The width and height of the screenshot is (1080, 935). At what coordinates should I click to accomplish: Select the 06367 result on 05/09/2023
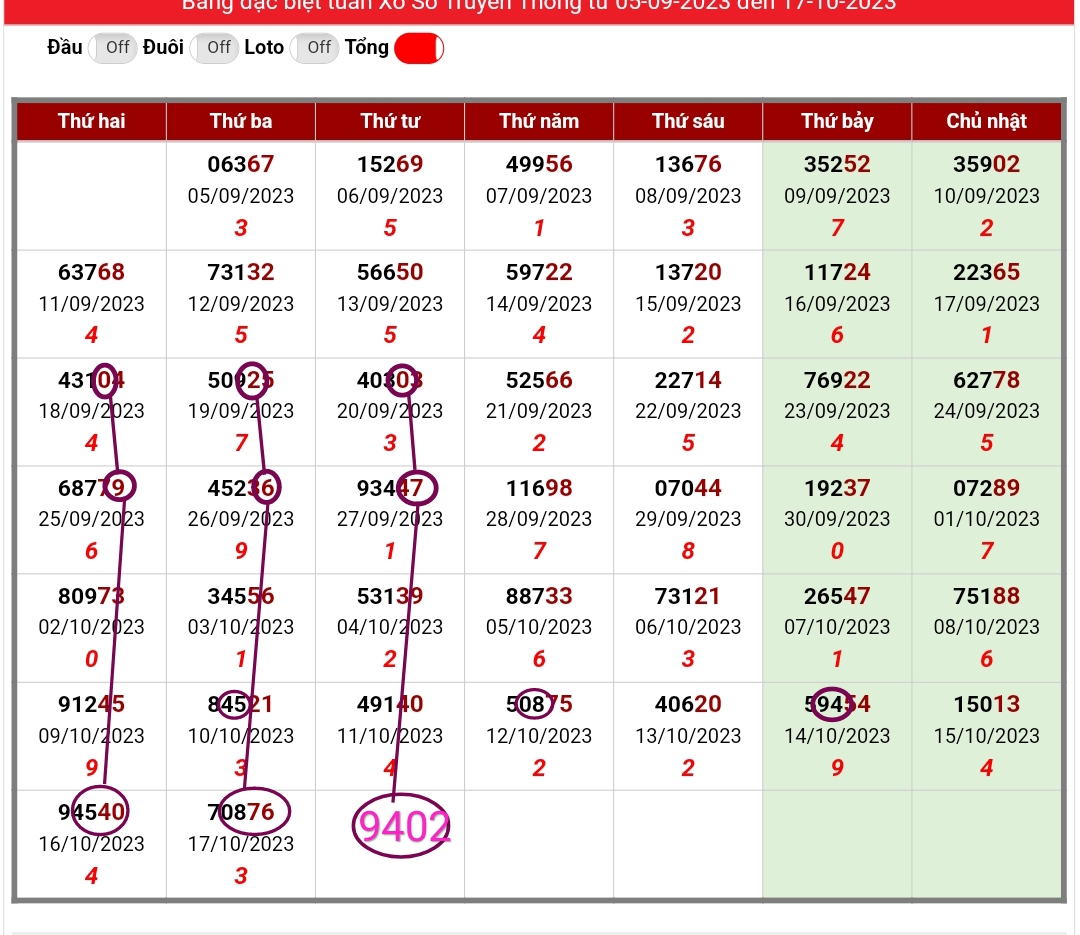[x=241, y=164]
